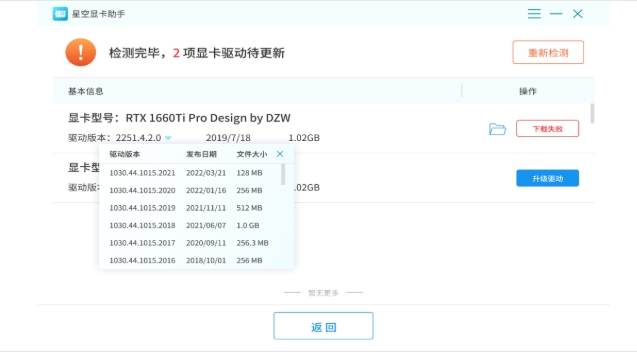This screenshot has width=637, height=360.
Task: Click the 1.02GB size of first card
Action: click(x=304, y=138)
